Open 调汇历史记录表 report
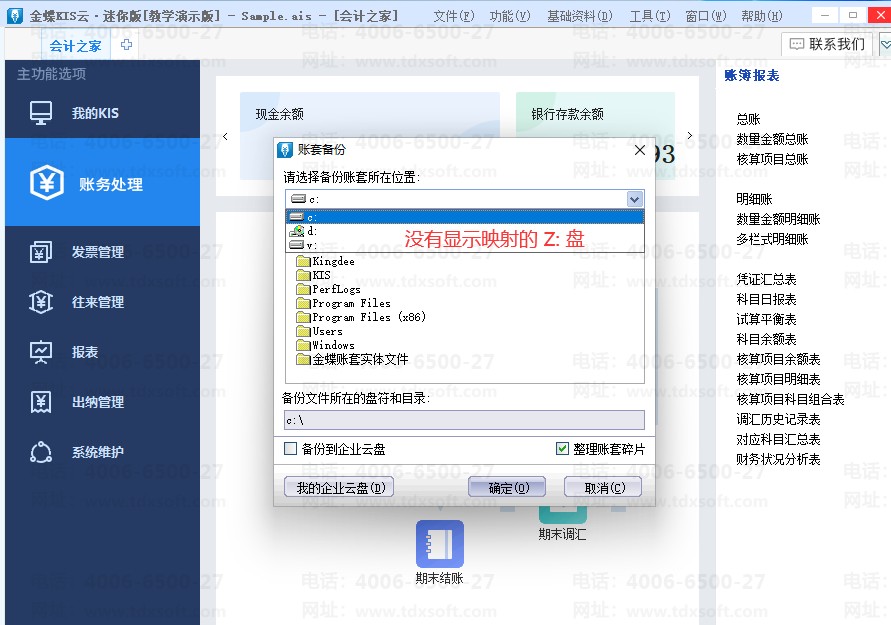This screenshot has height=625, width=891. click(778, 419)
